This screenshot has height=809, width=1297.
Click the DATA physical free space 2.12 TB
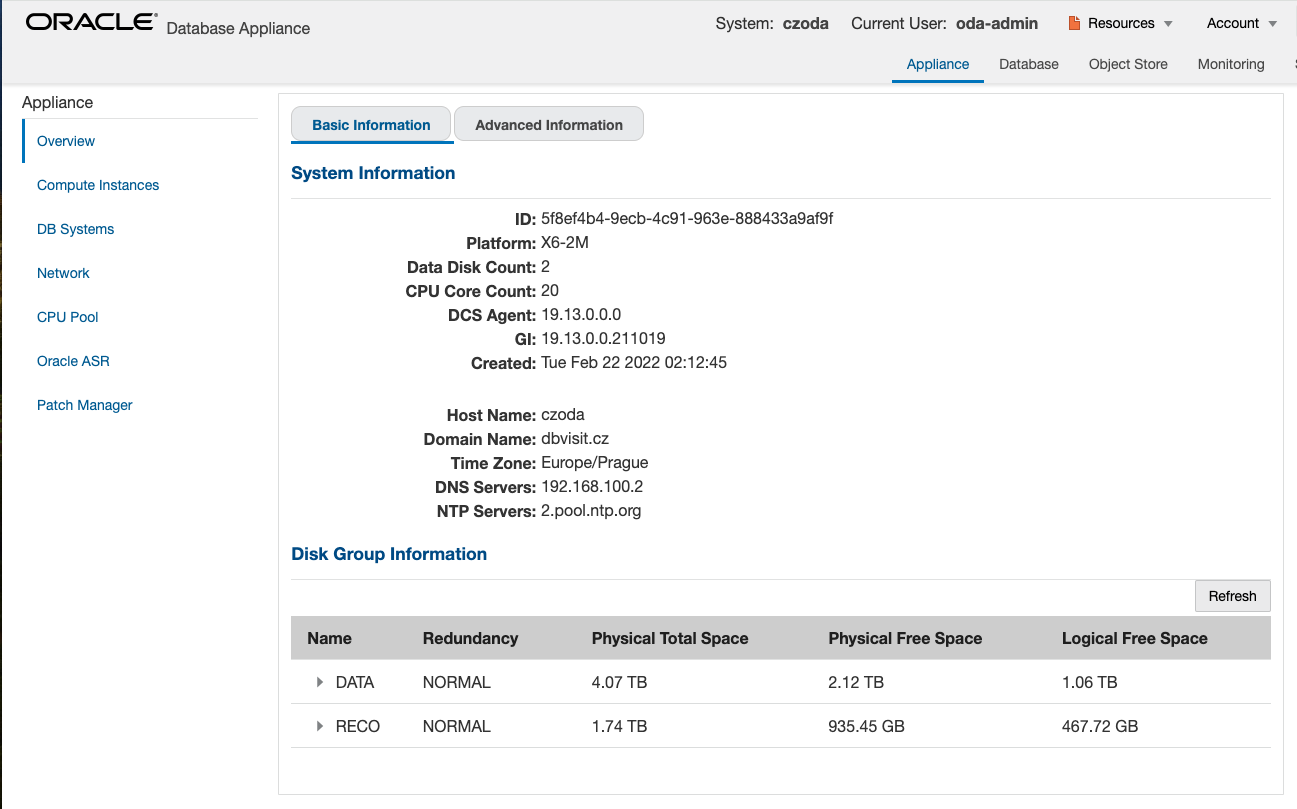(856, 682)
